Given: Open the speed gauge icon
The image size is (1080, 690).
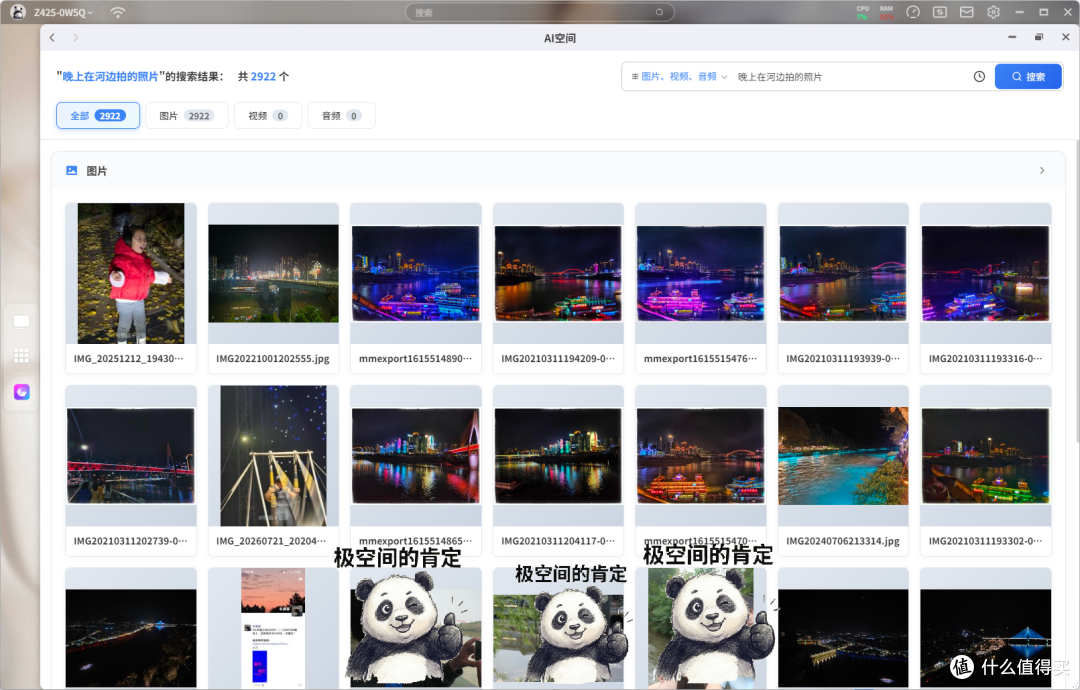Looking at the screenshot, I should [x=913, y=12].
